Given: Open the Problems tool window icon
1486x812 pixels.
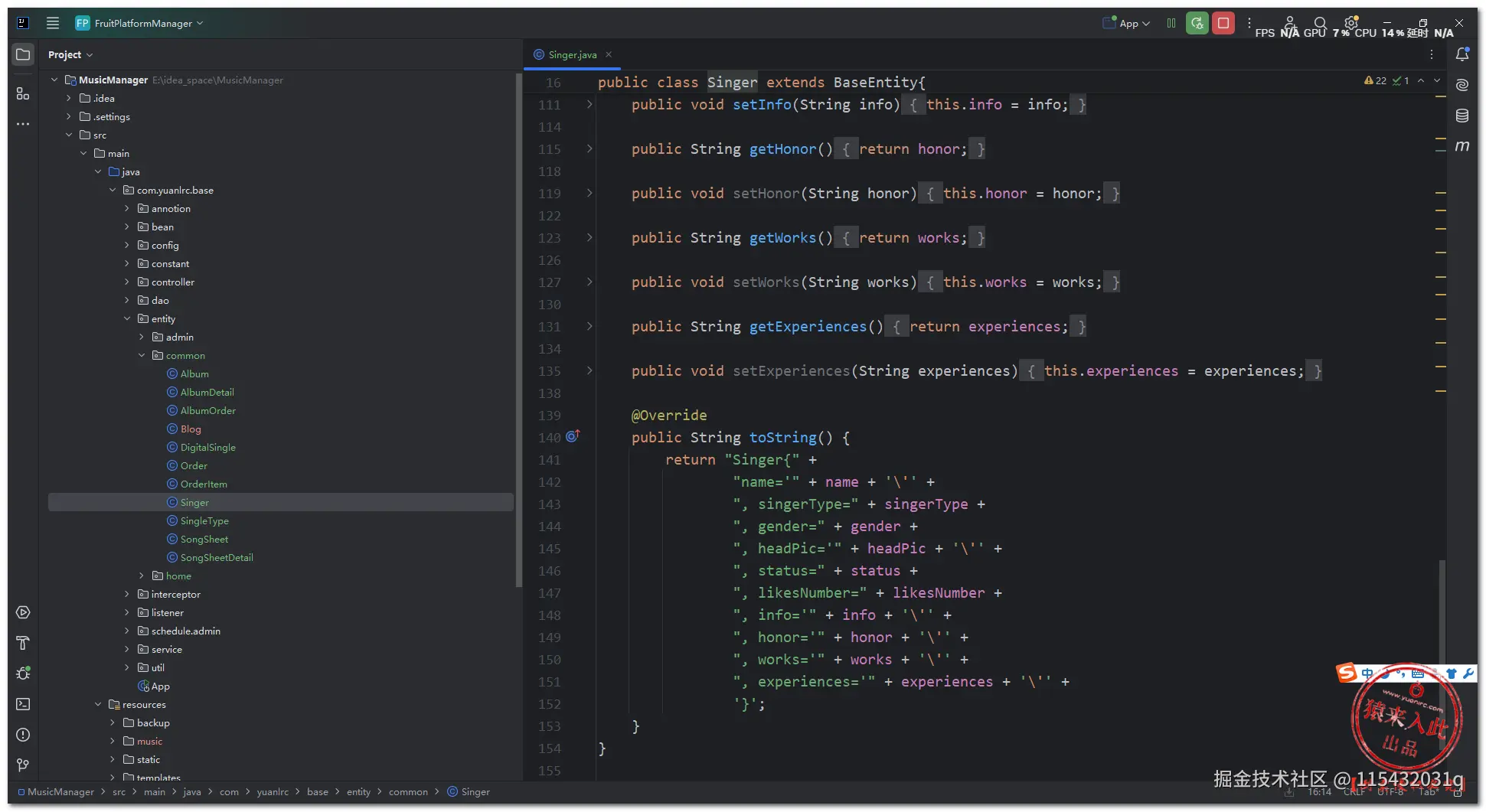Looking at the screenshot, I should coord(23,735).
